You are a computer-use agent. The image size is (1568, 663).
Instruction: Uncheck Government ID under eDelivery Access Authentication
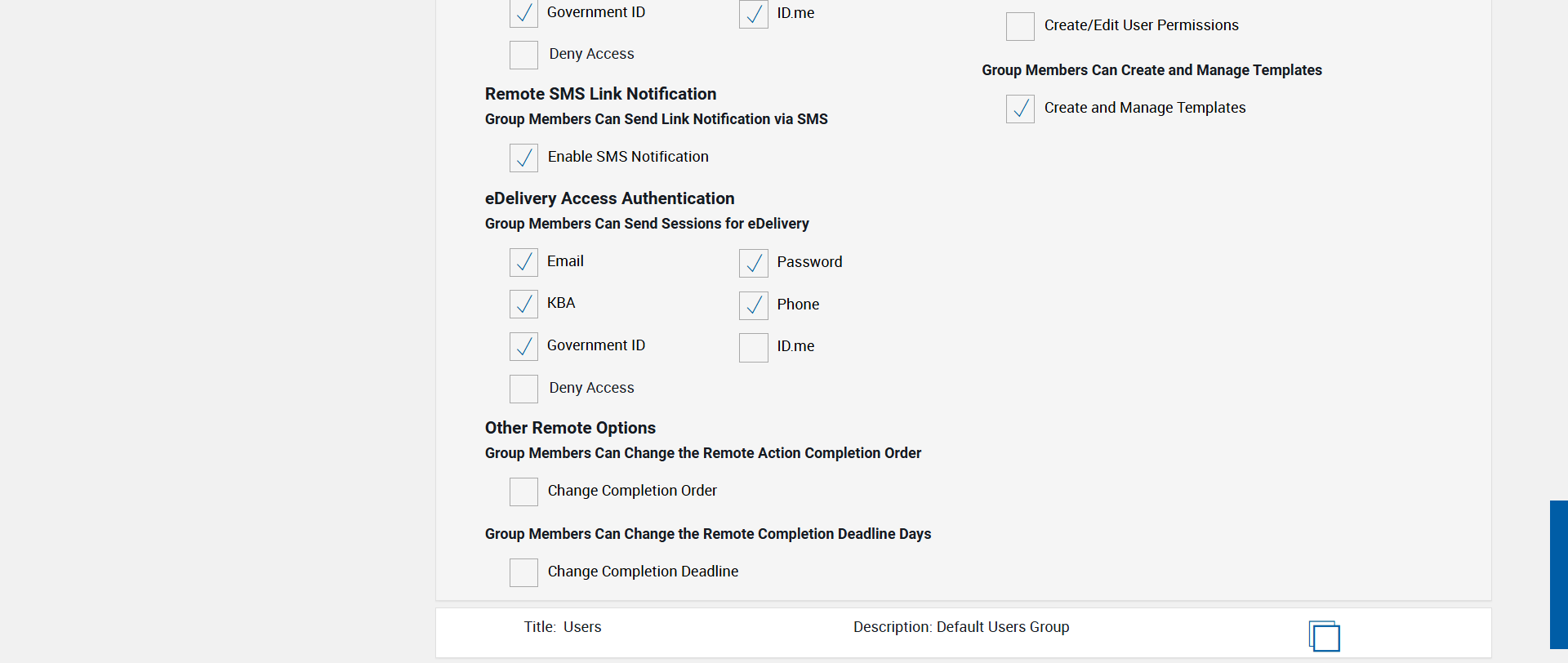coord(523,346)
